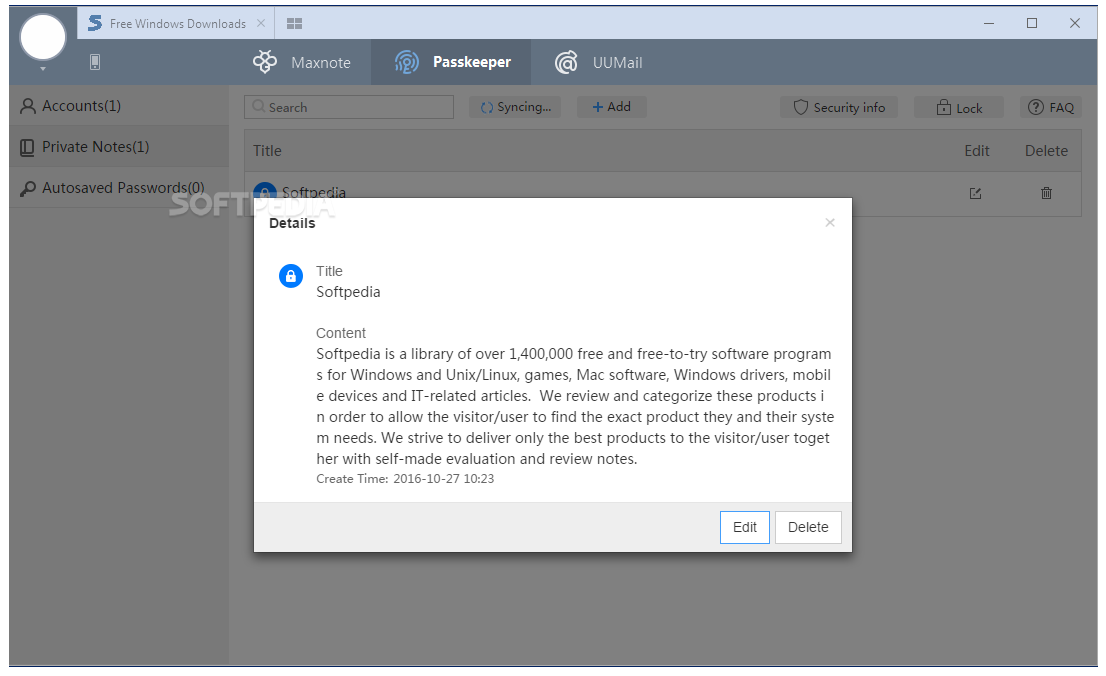Maximize the browser window

click(1032, 23)
